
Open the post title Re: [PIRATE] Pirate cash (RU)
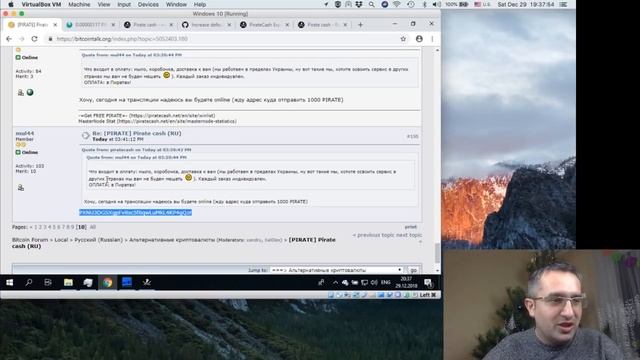[x=137, y=133]
